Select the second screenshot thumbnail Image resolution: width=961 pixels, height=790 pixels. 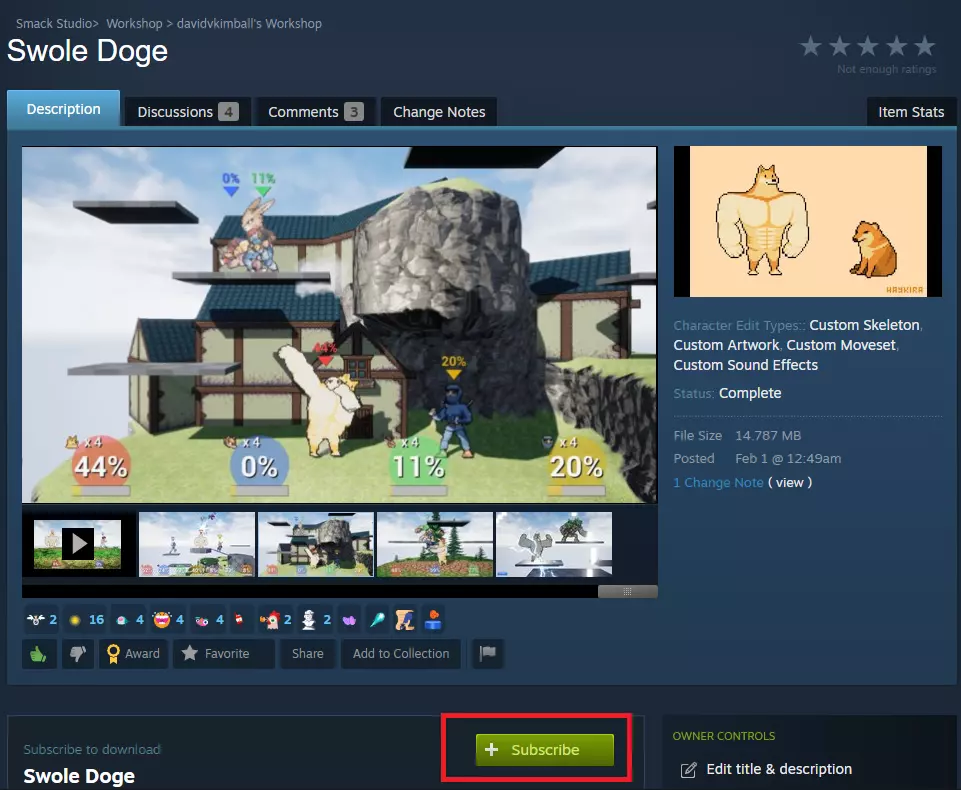coord(197,544)
